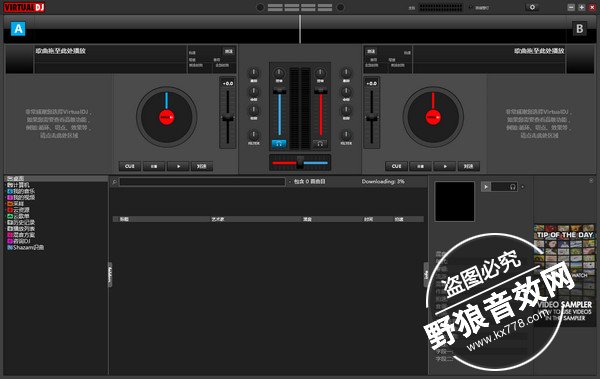Click the search magnifier icon in browser
This screenshot has width=600, height=379.
pyautogui.click(x=114, y=182)
